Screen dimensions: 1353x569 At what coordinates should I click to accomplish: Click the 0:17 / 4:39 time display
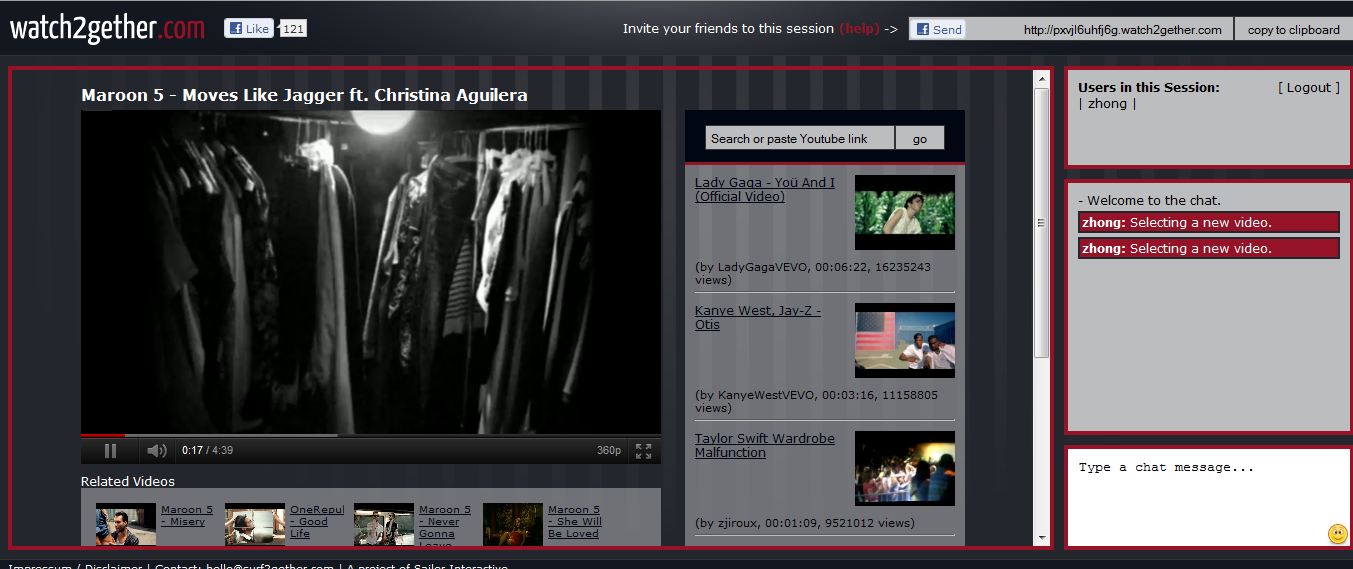[207, 450]
